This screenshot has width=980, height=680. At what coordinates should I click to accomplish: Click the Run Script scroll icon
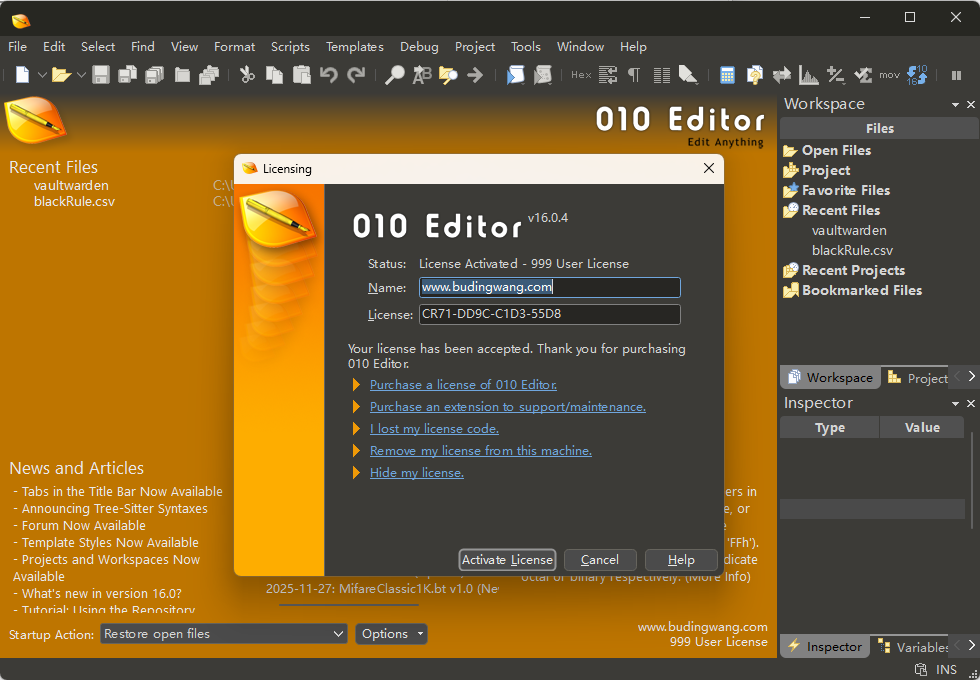(515, 75)
